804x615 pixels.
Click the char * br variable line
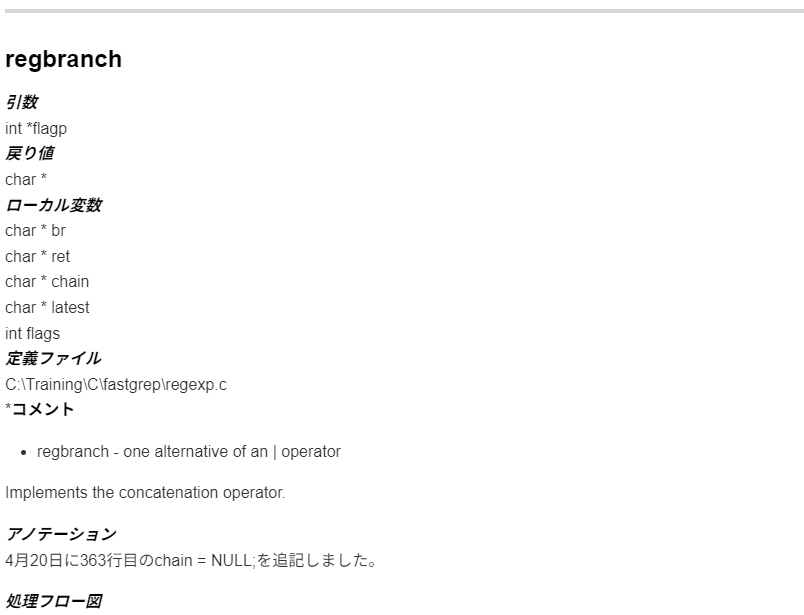(35, 231)
